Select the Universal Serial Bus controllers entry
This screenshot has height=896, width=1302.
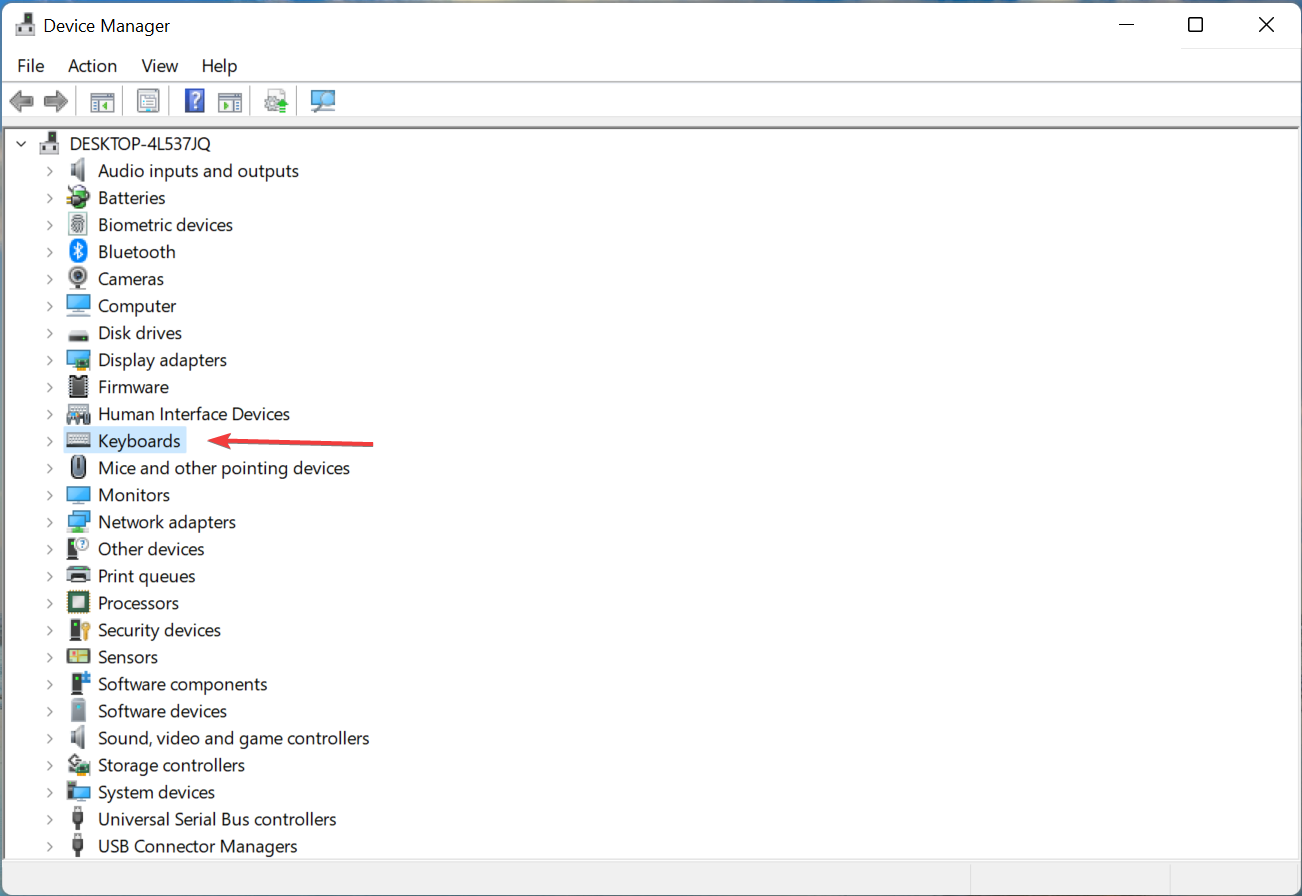[216, 818]
